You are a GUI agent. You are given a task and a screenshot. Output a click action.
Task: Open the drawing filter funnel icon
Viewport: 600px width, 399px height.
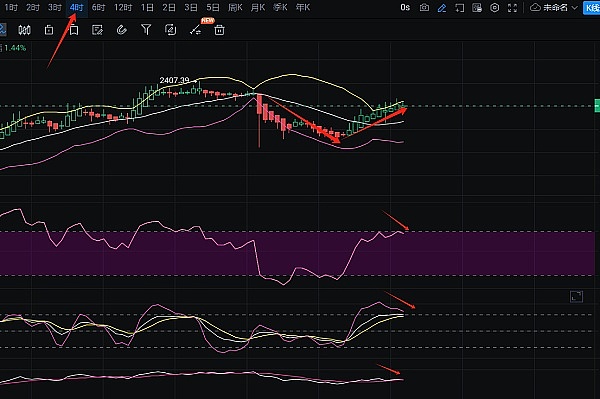[146, 29]
